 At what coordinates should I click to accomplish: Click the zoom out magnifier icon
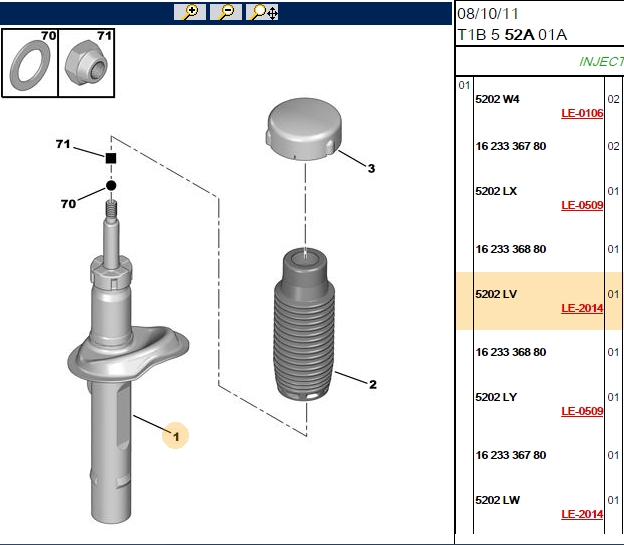(x=226, y=12)
